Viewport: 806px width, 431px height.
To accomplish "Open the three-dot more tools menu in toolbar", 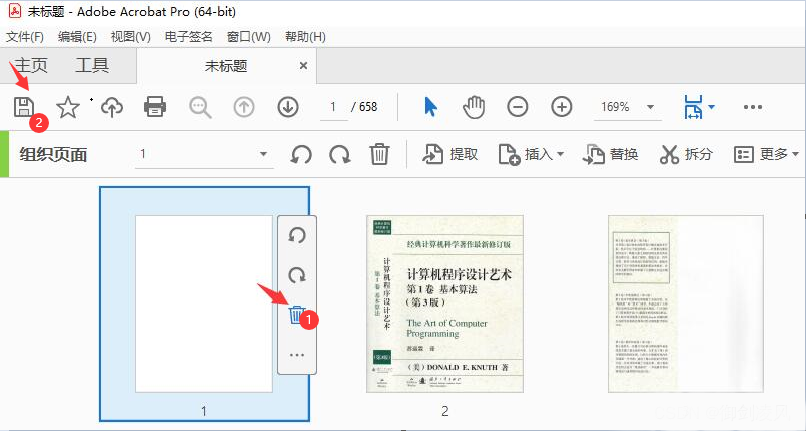I will [x=753, y=107].
